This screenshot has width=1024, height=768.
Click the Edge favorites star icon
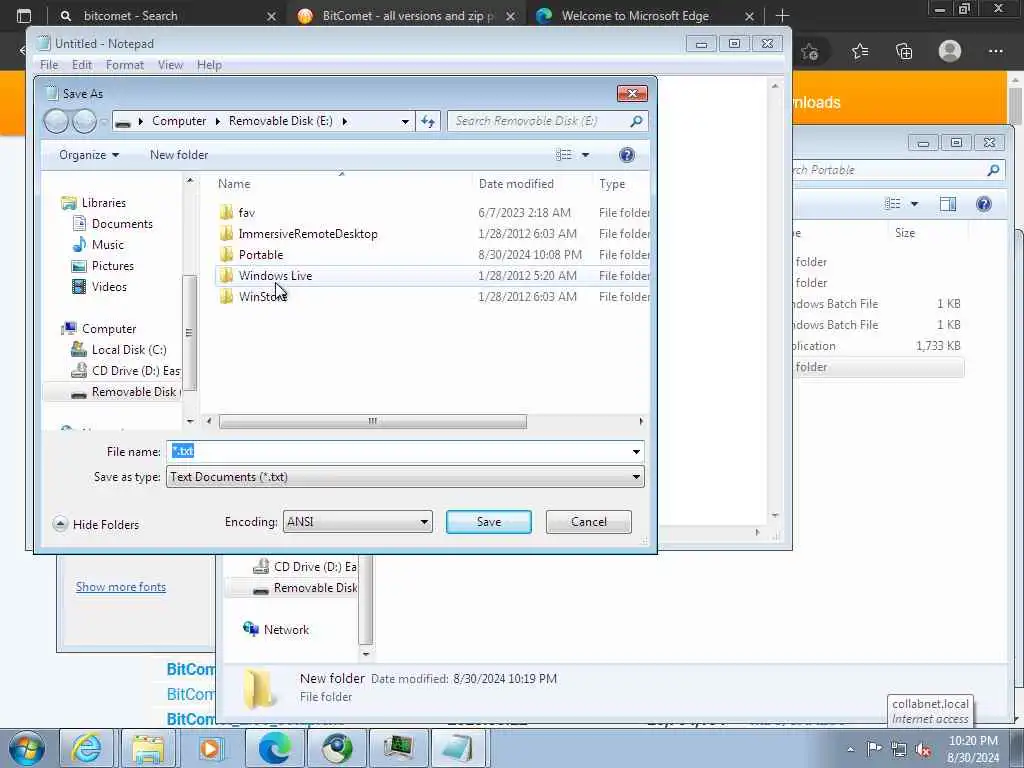[860, 51]
